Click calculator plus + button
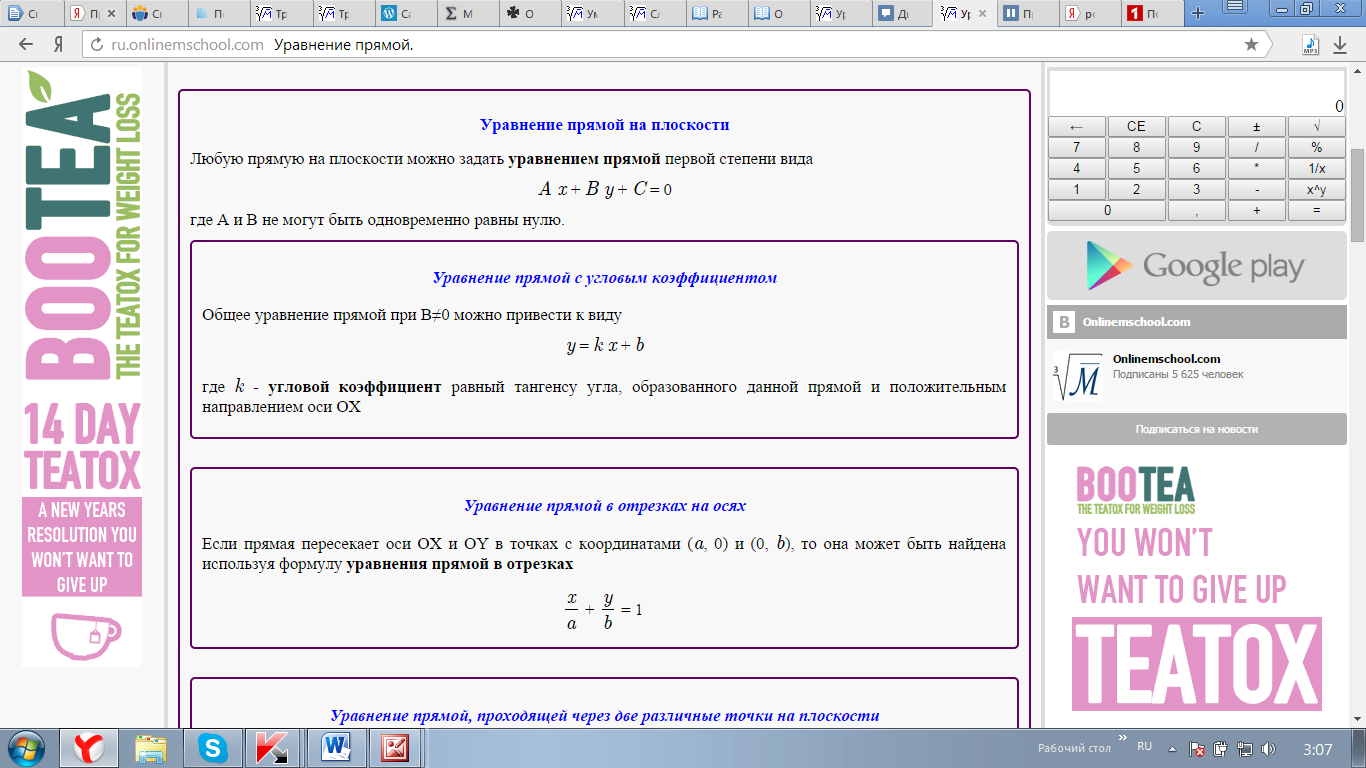The width and height of the screenshot is (1366, 768). tap(1256, 211)
